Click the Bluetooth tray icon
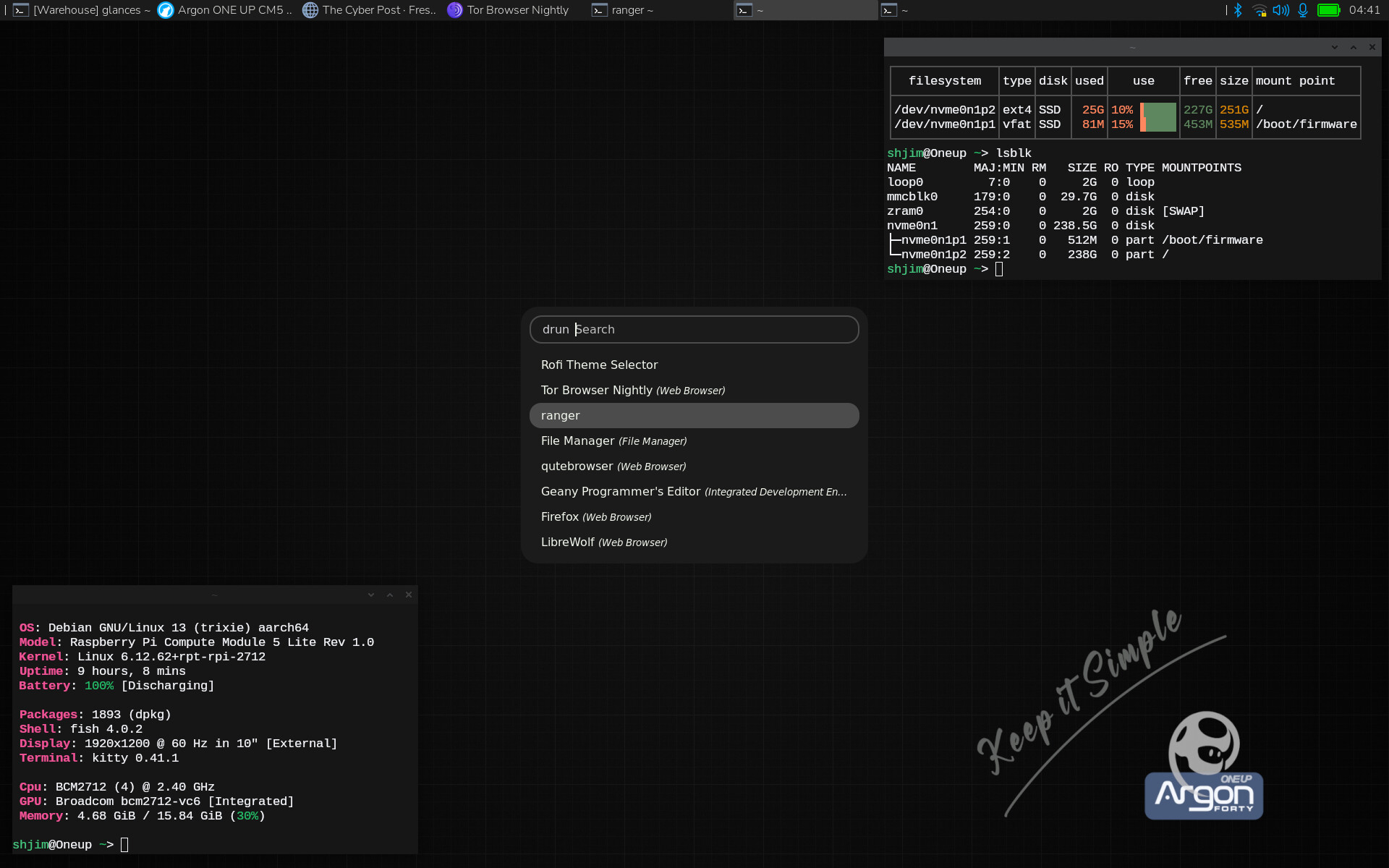 1238,10
